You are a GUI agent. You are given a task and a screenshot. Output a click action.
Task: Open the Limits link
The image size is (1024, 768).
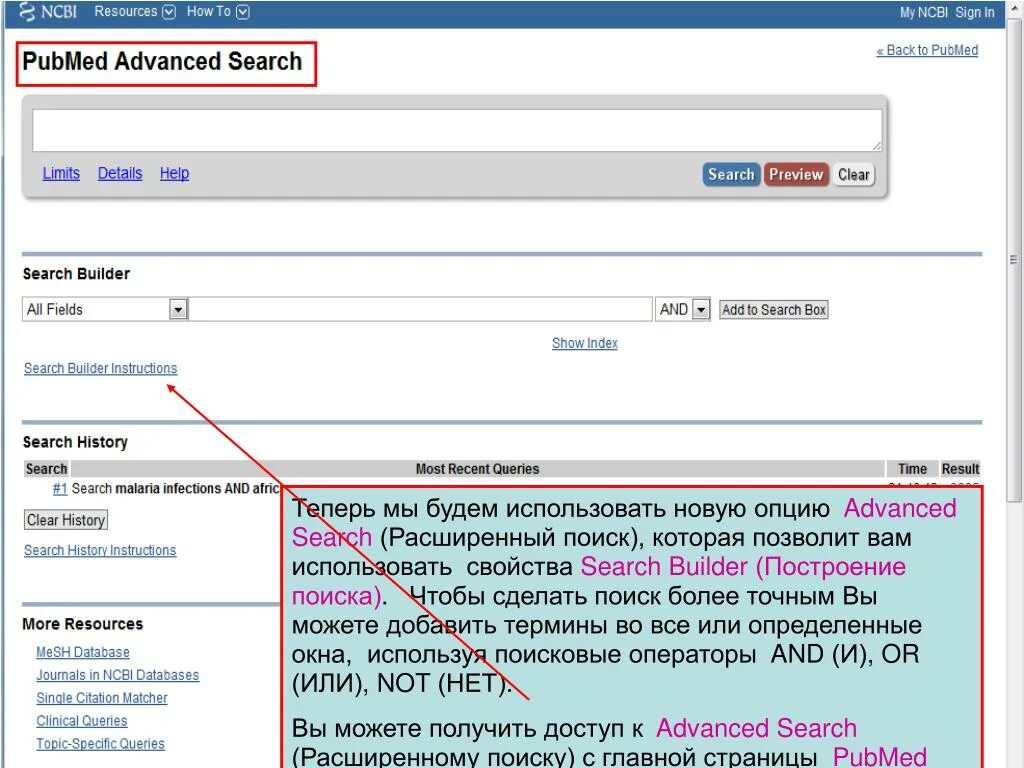(x=61, y=173)
